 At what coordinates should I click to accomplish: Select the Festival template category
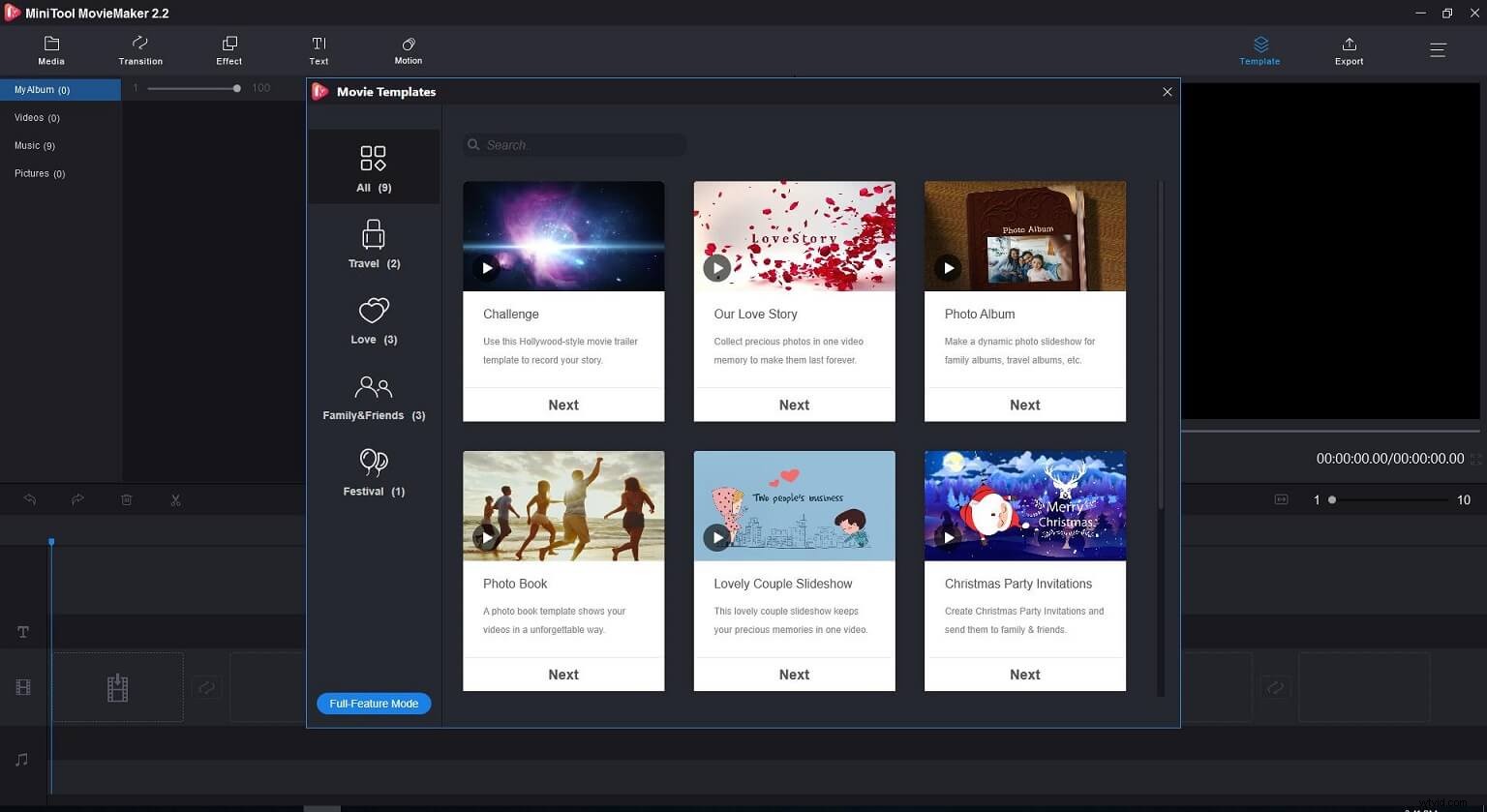[x=374, y=472]
